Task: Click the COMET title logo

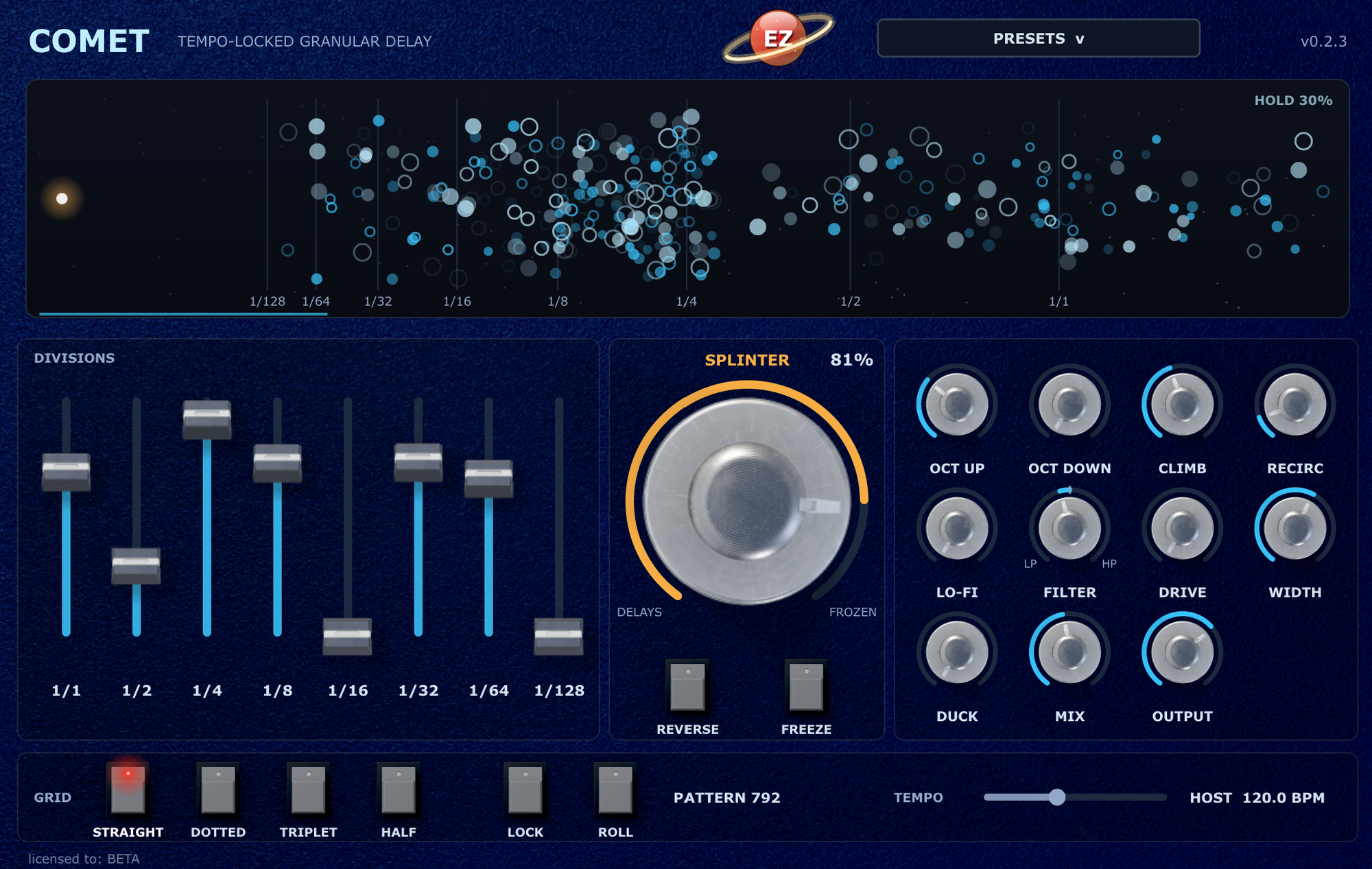Action: pos(89,41)
